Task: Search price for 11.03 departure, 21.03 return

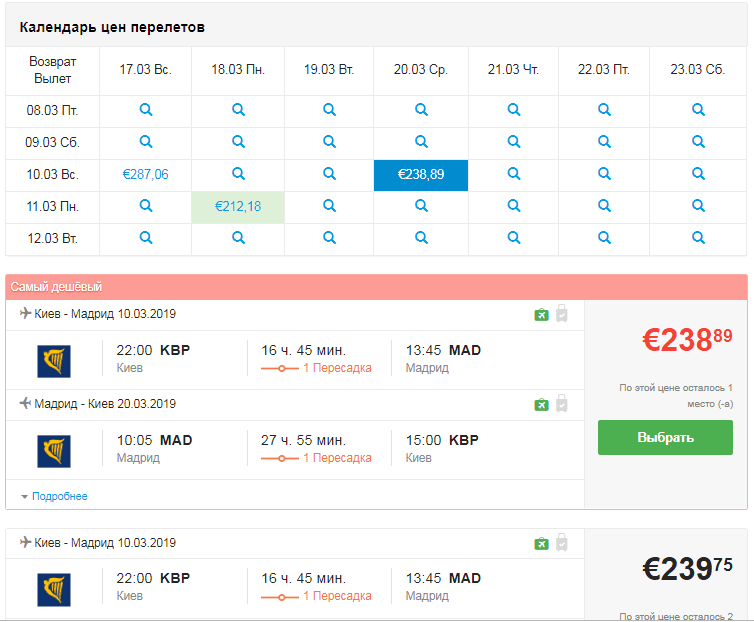Action: tap(514, 206)
